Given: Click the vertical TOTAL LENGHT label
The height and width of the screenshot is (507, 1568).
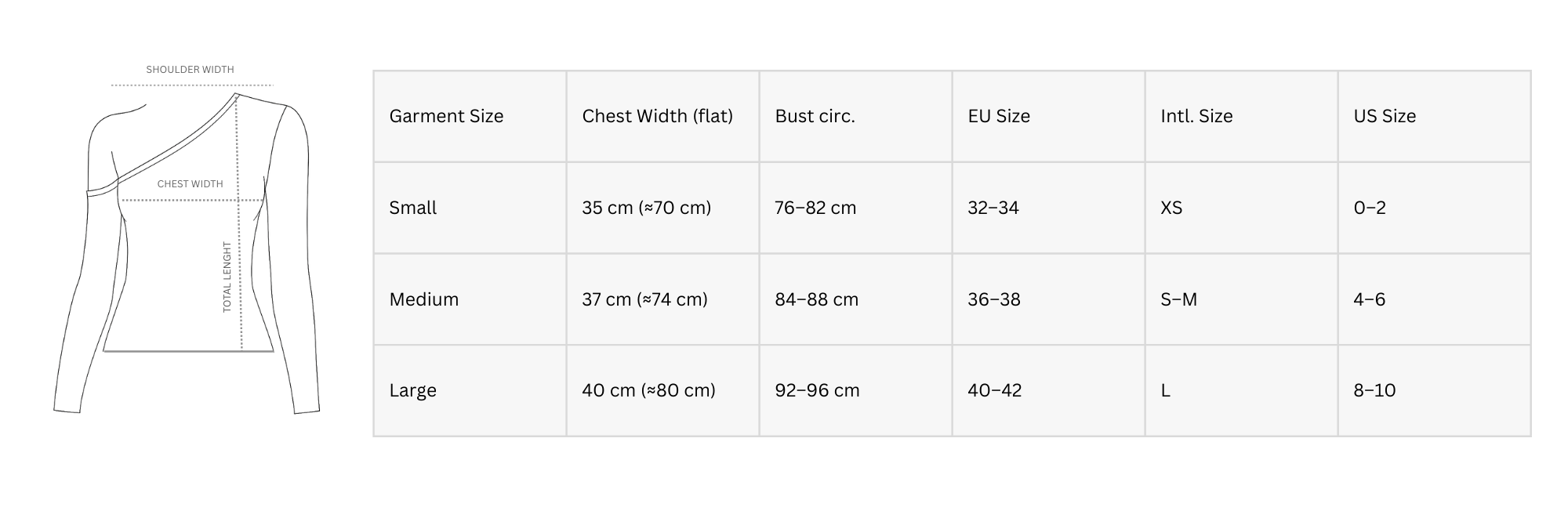Looking at the screenshot, I should pos(227,277).
